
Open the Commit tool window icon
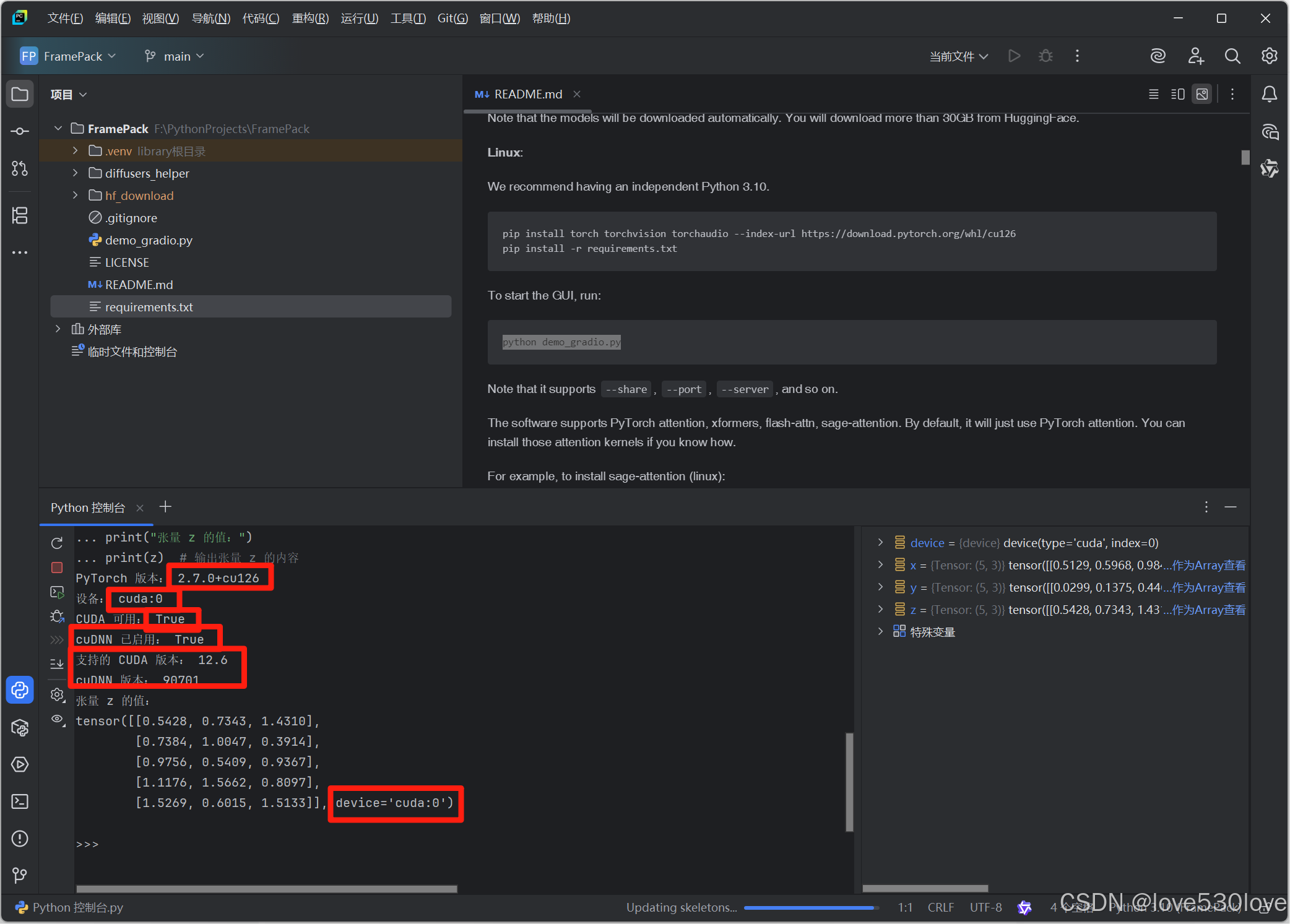pos(20,131)
